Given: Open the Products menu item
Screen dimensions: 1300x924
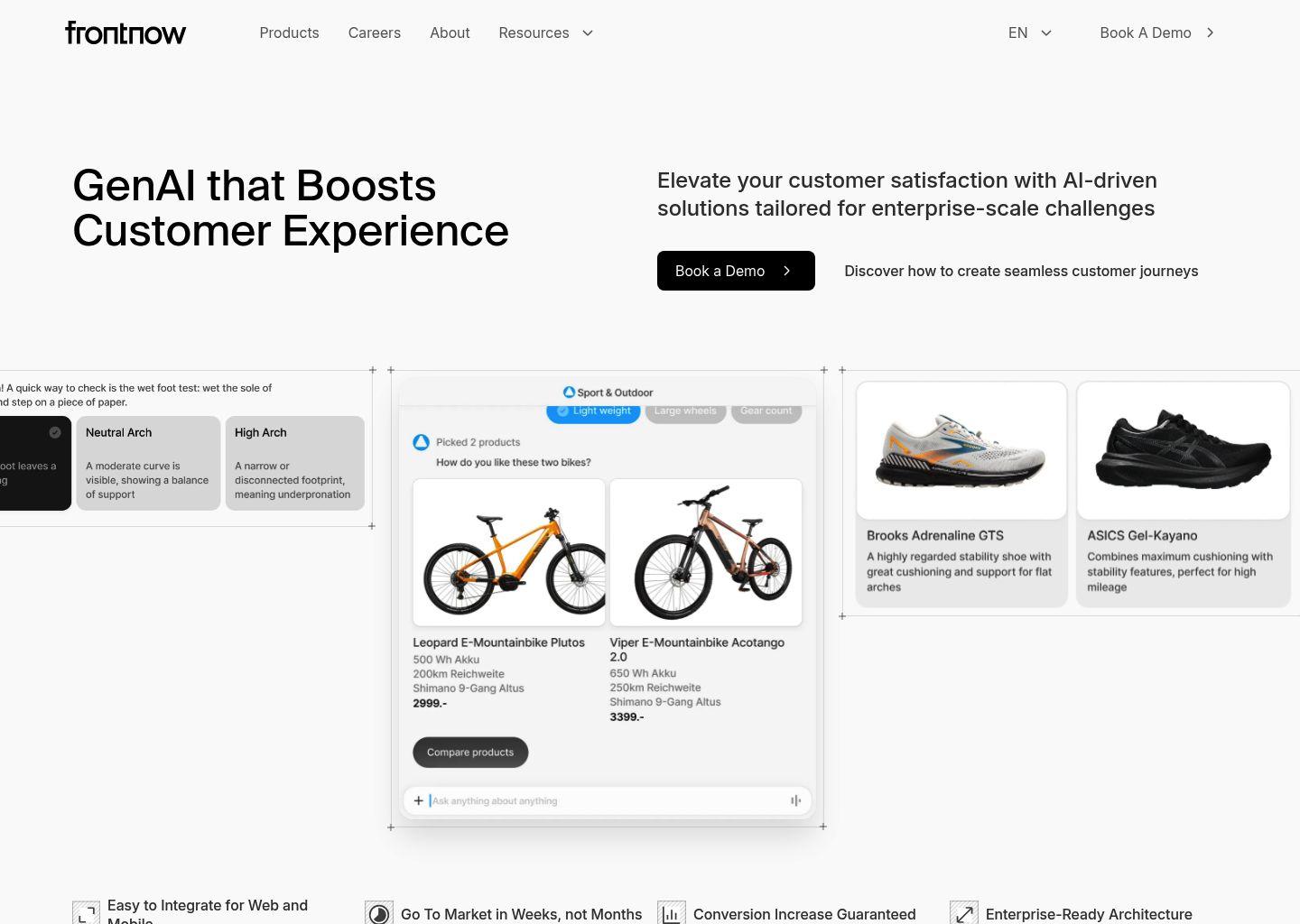Looking at the screenshot, I should (x=289, y=32).
